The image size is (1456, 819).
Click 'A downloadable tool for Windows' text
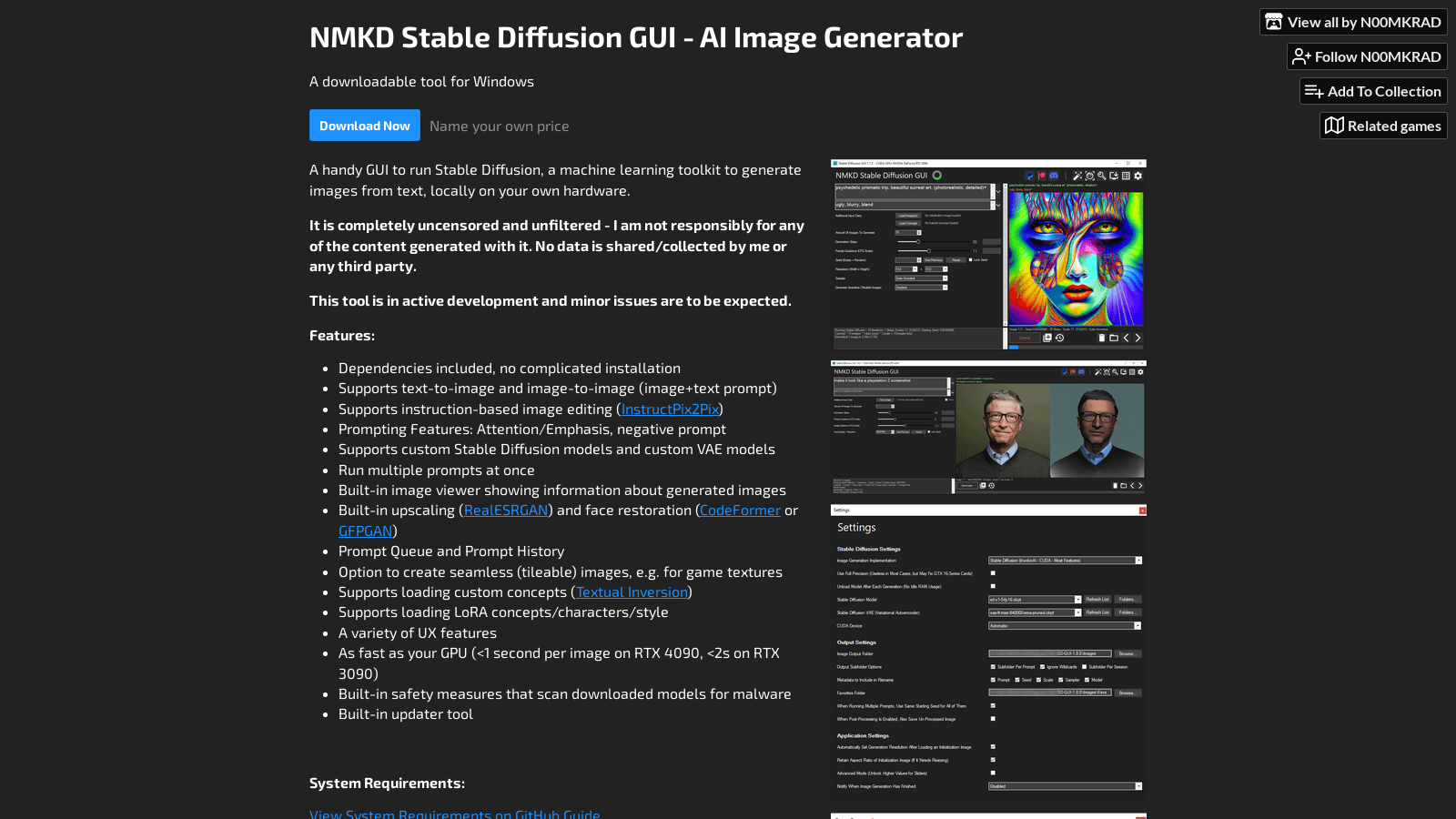coord(421,82)
